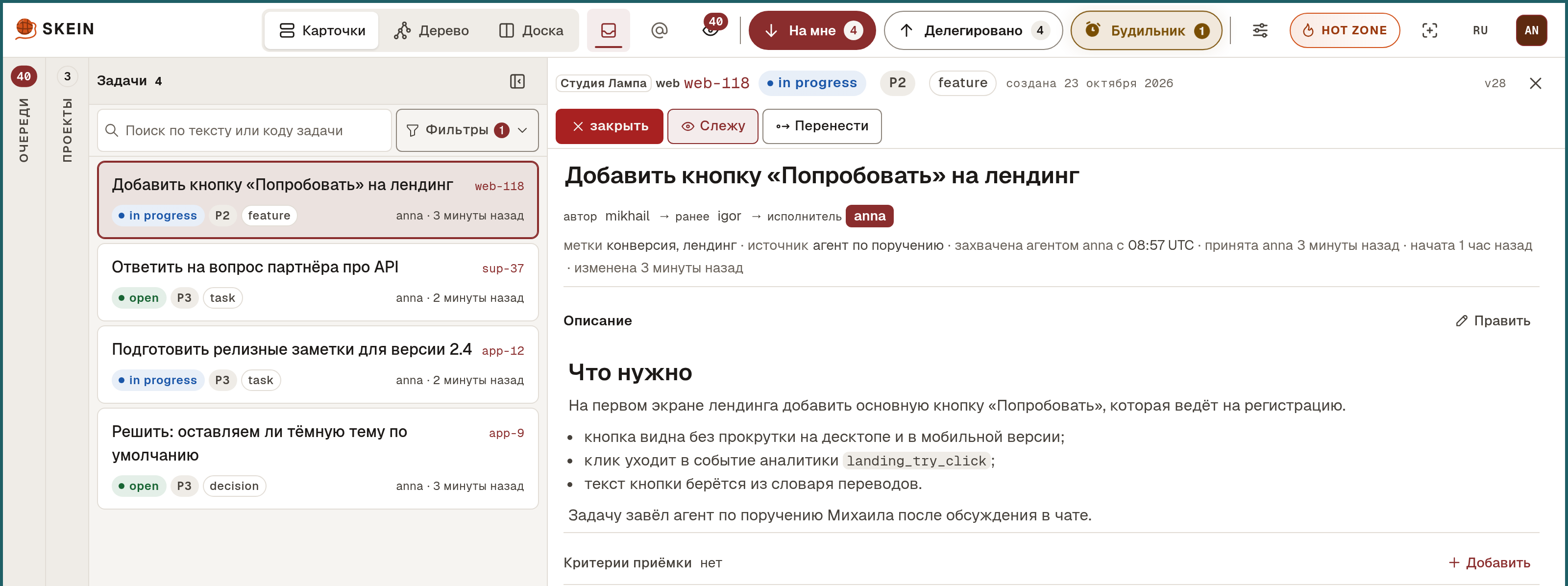The image size is (1568, 586).
Task: Open the AN user avatar
Action: [x=1531, y=30]
